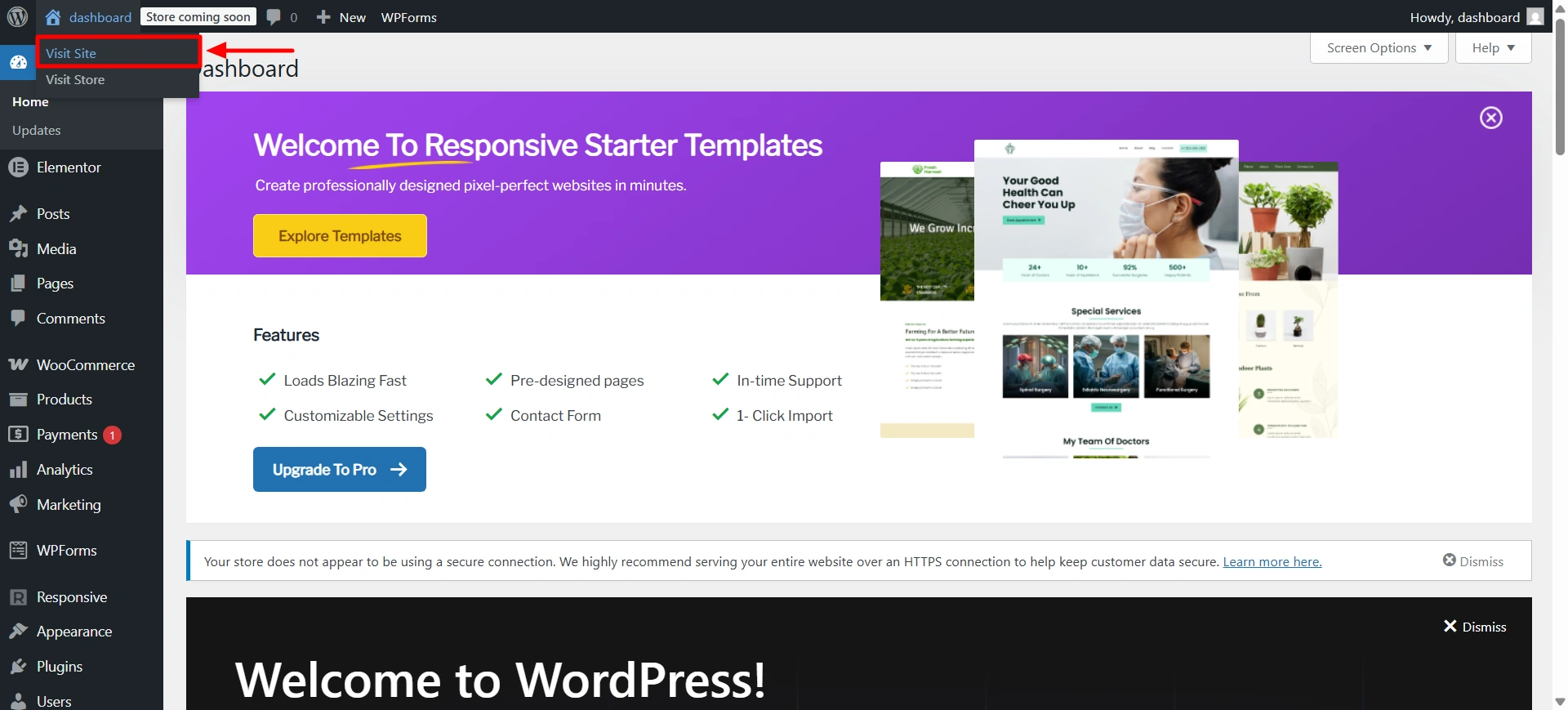Click the page vertical scrollbar thumb

pyautogui.click(x=1561, y=86)
